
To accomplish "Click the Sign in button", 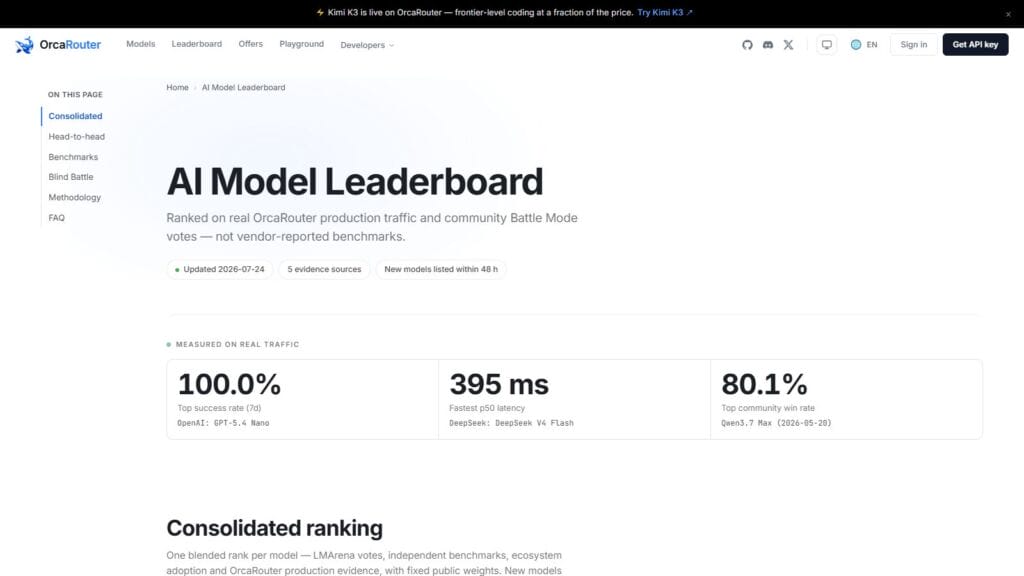I will point(913,44).
